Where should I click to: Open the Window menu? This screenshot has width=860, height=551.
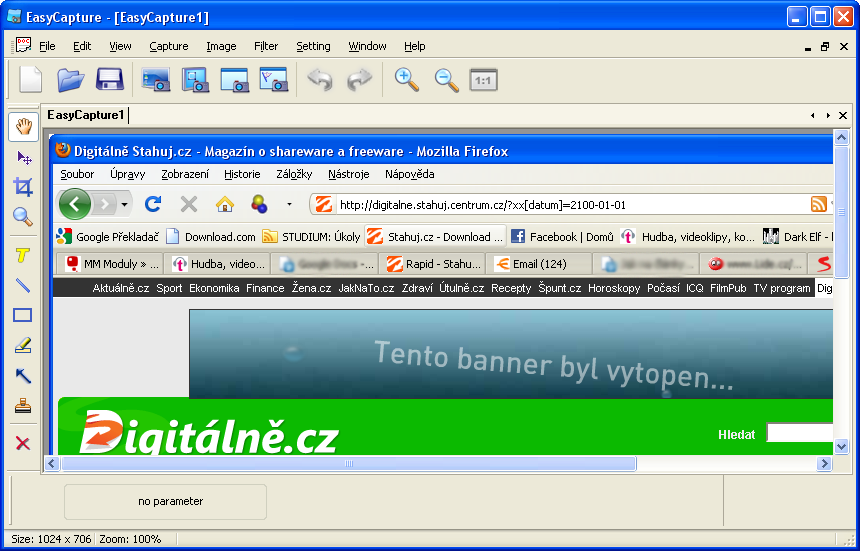(367, 46)
